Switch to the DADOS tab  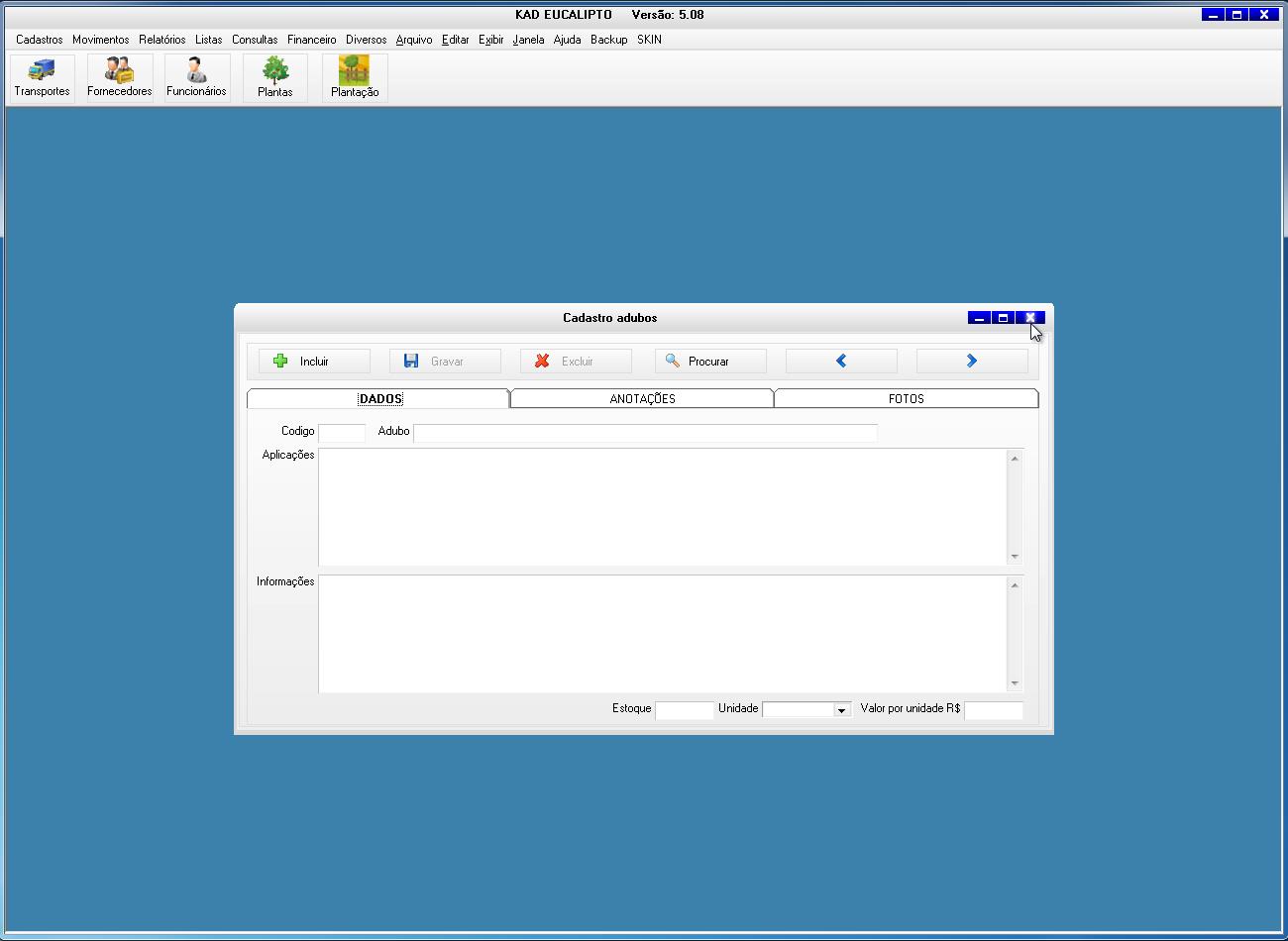click(378, 398)
